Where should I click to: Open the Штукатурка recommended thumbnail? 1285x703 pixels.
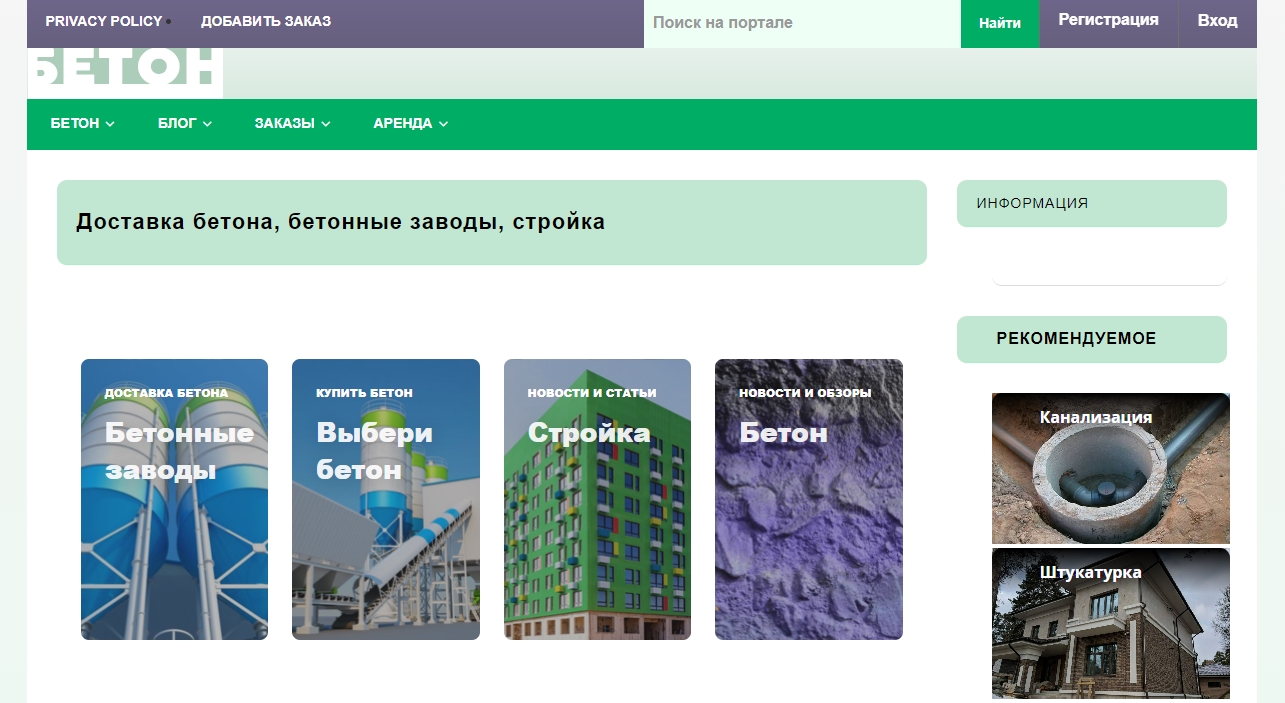pos(1111,623)
